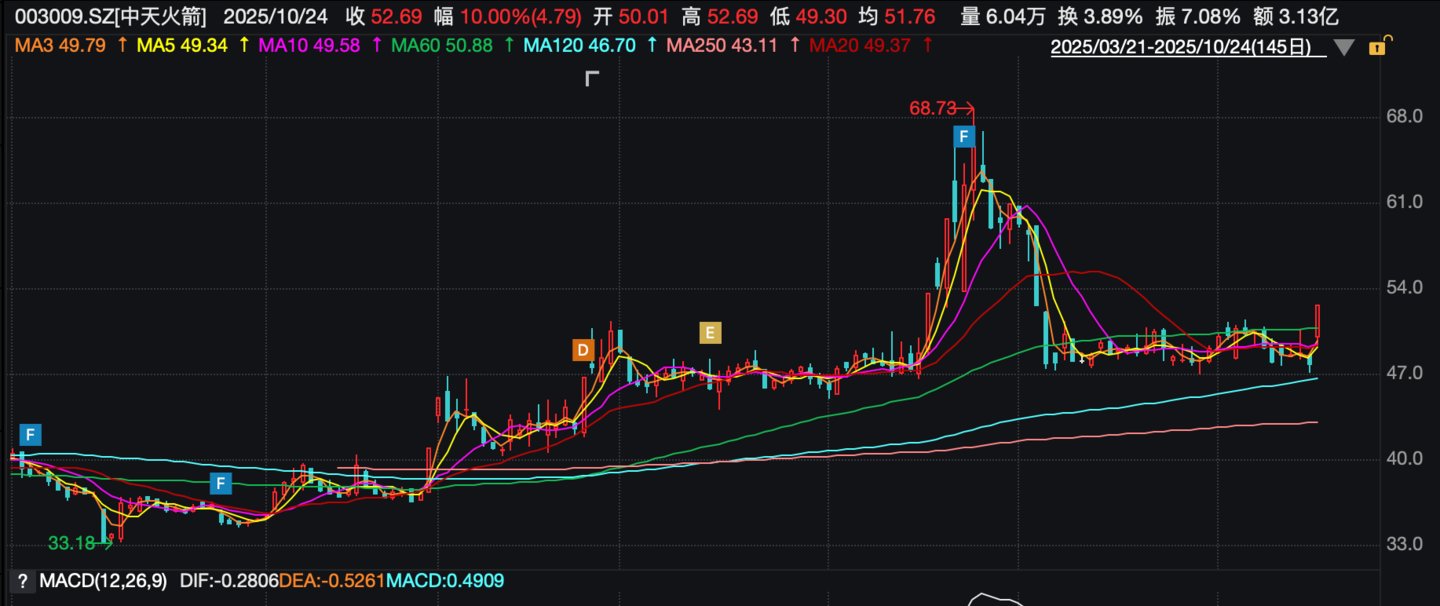The height and width of the screenshot is (606, 1440).
Task: Click the yellow E event marker
Action: coord(709,333)
